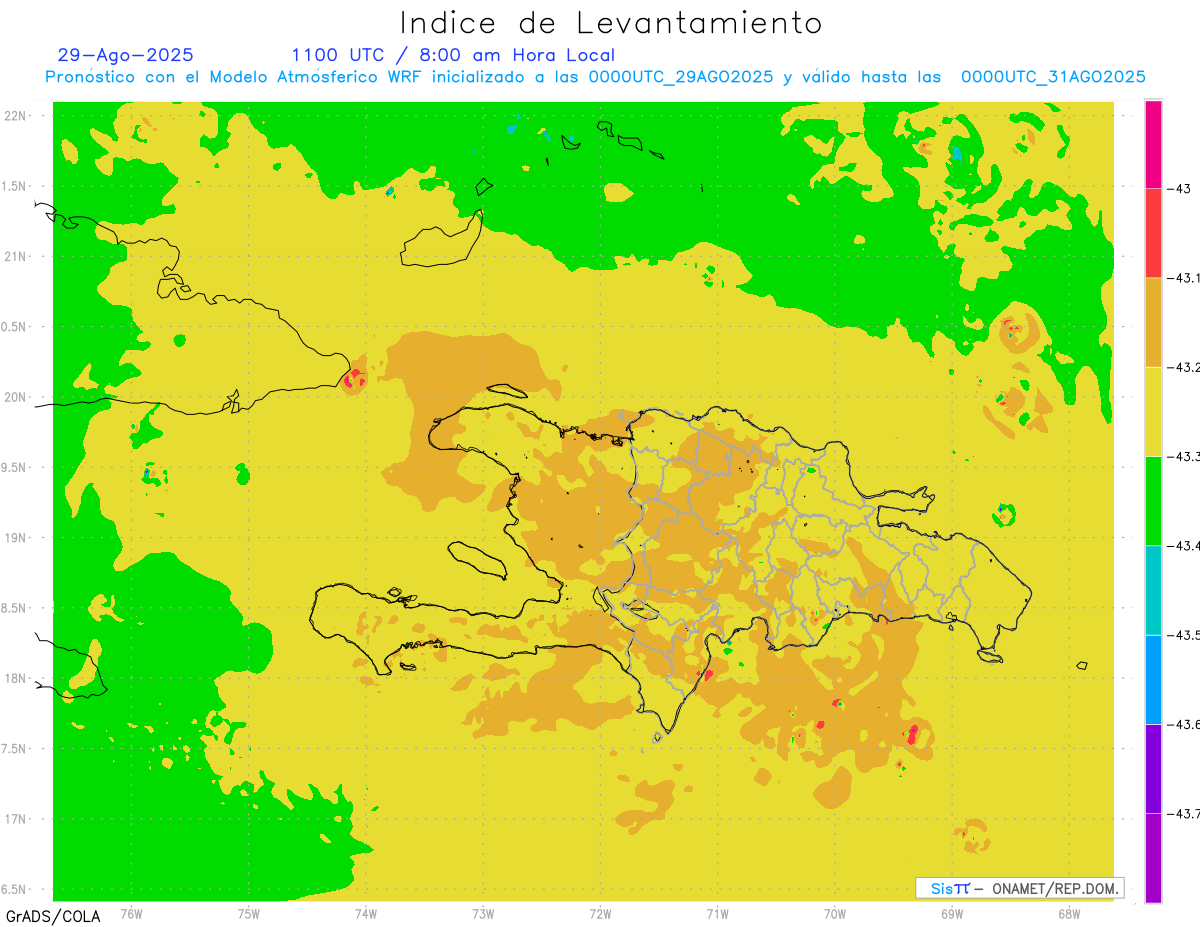Click the '-43' legend value
The width and height of the screenshot is (1200, 927).
coord(1179,188)
